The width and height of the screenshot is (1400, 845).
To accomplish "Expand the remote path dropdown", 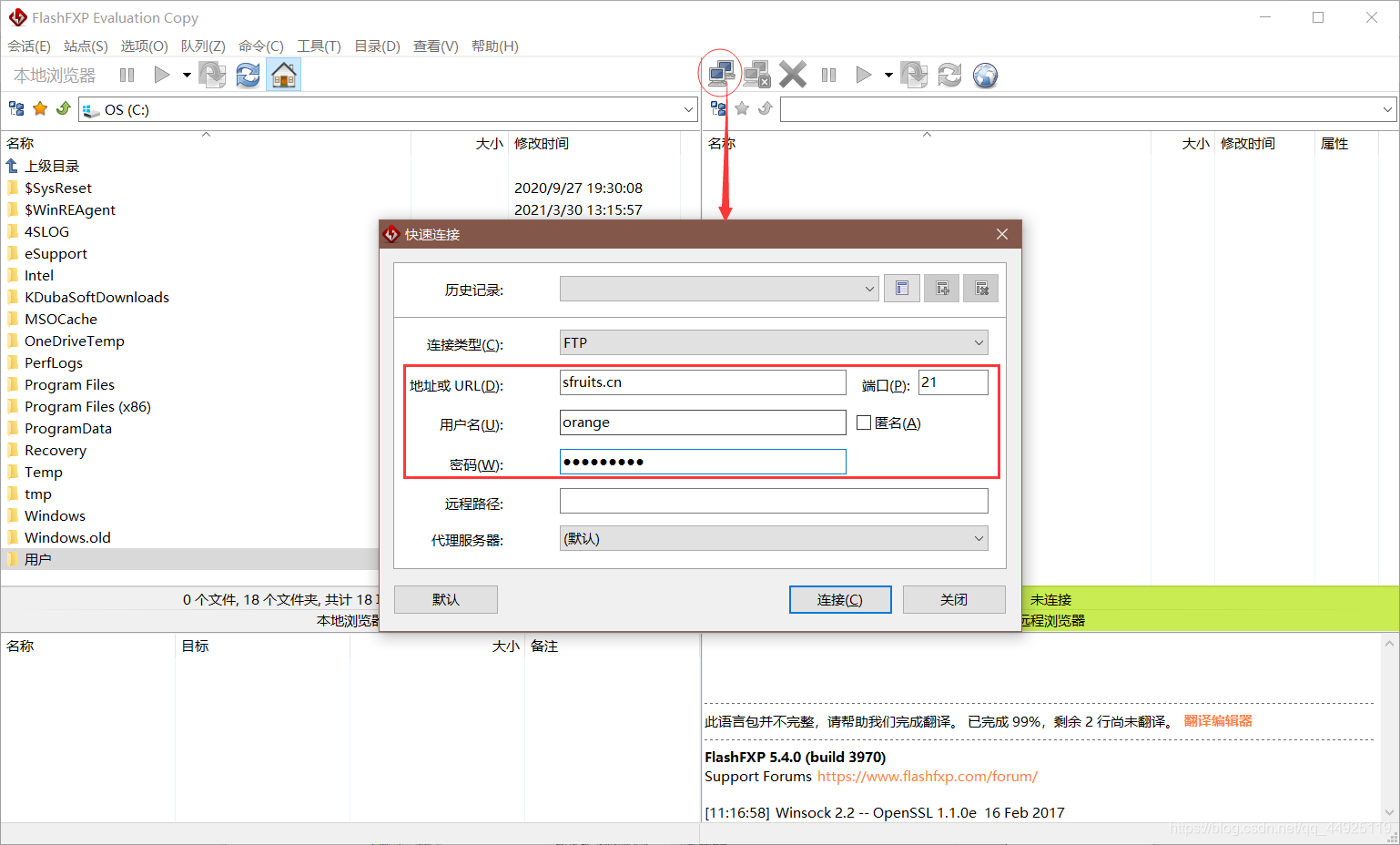I will coord(1387,109).
